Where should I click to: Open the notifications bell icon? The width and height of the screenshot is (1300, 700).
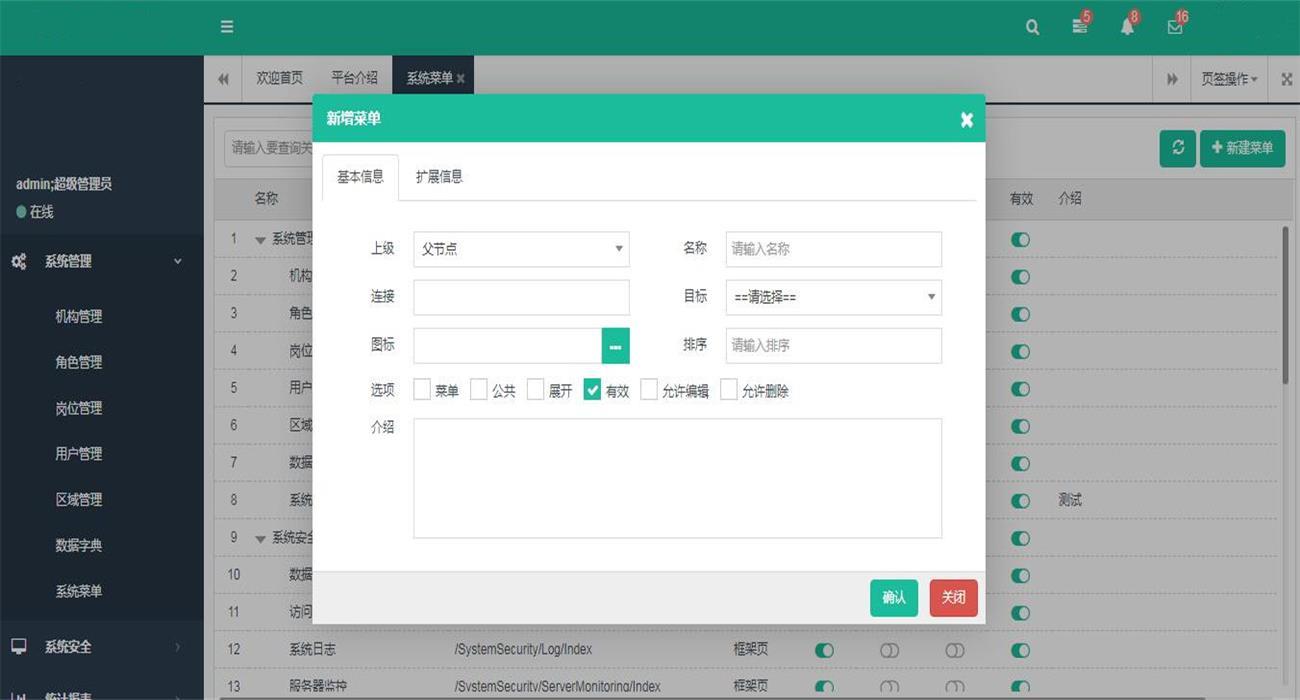click(1127, 27)
